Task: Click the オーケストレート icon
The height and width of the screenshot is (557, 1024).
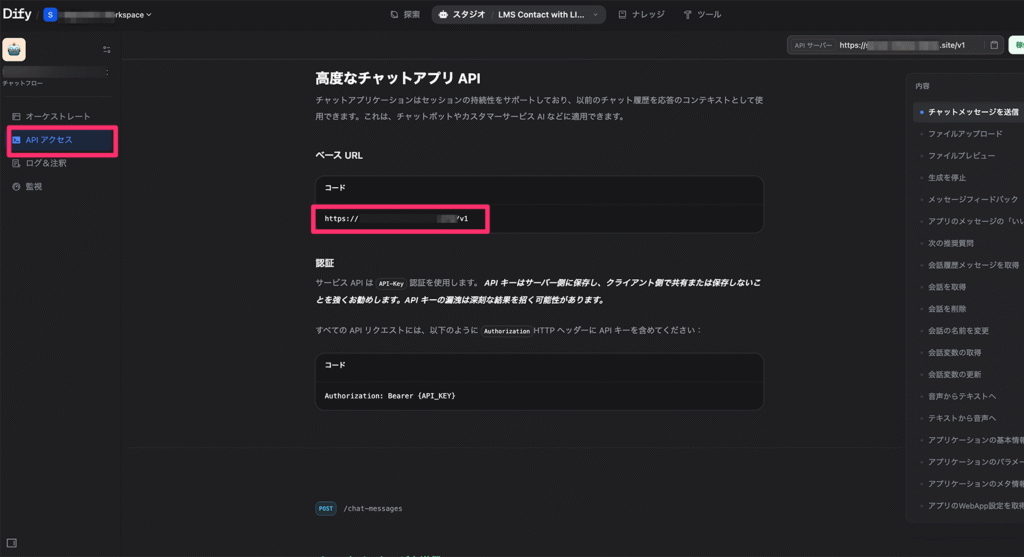Action: point(16,116)
